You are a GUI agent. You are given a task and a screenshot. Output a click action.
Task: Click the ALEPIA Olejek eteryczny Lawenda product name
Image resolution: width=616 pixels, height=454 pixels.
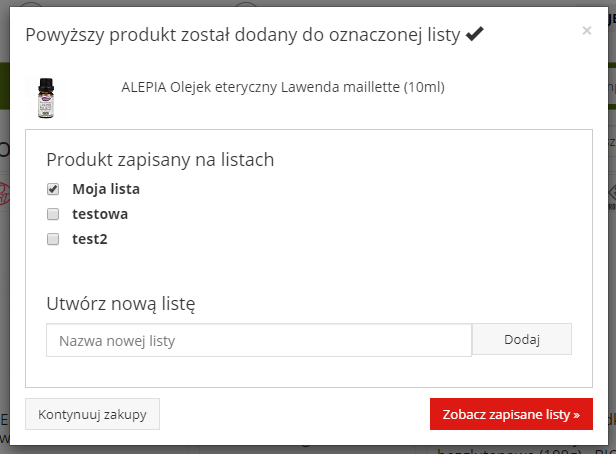(283, 87)
